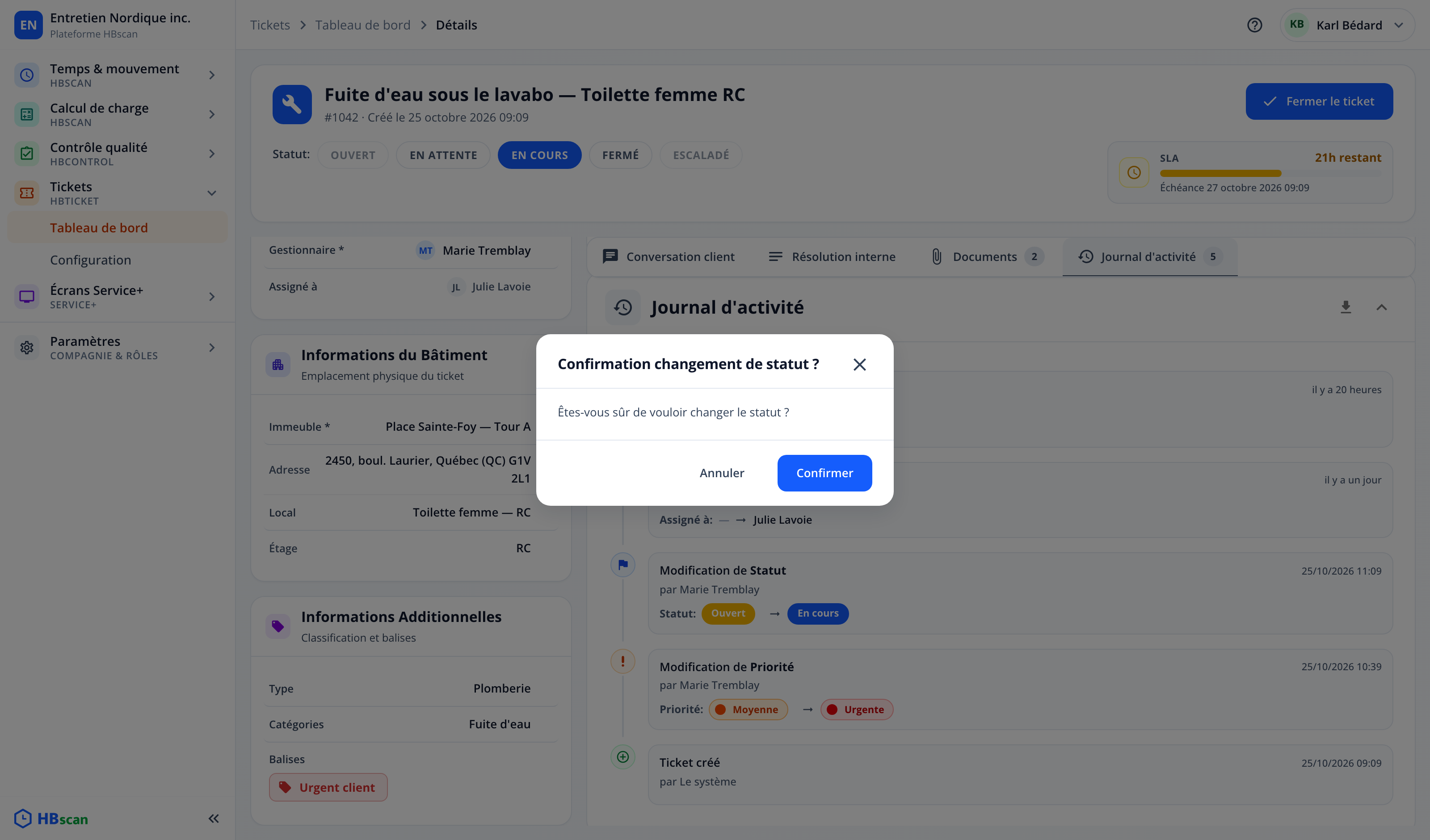Set status to EN ATTENTE
Screen dimensions: 1430x840
pyautogui.click(x=443, y=155)
